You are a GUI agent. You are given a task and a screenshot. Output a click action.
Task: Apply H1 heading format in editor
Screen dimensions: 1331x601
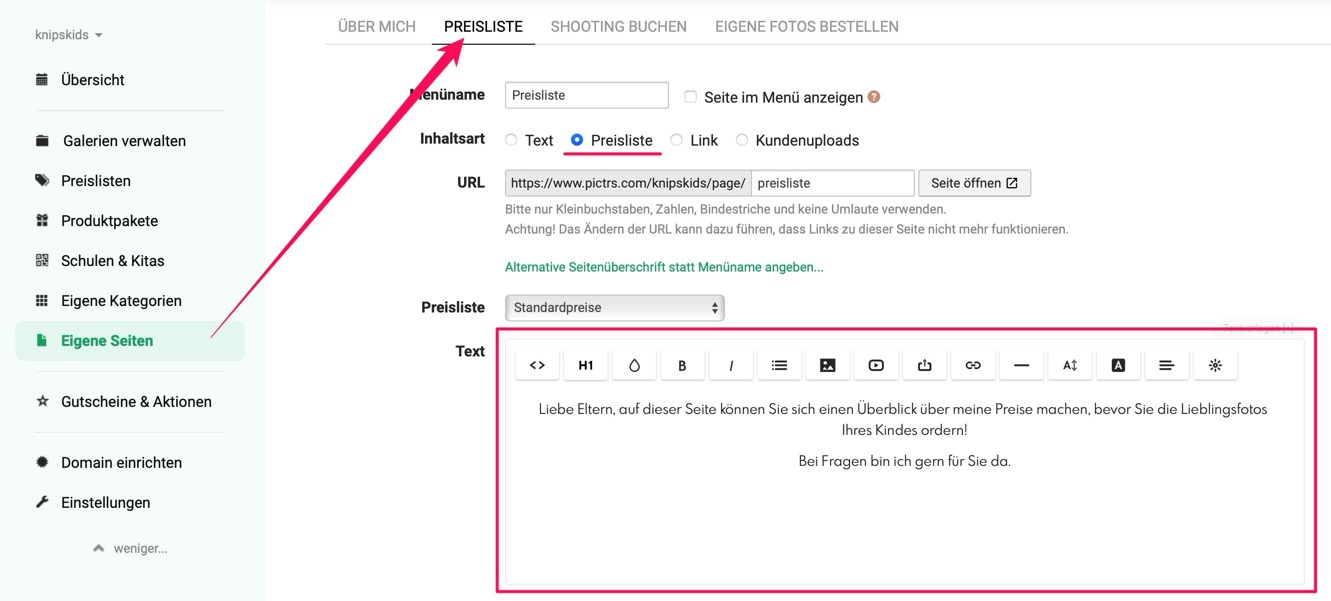point(585,366)
